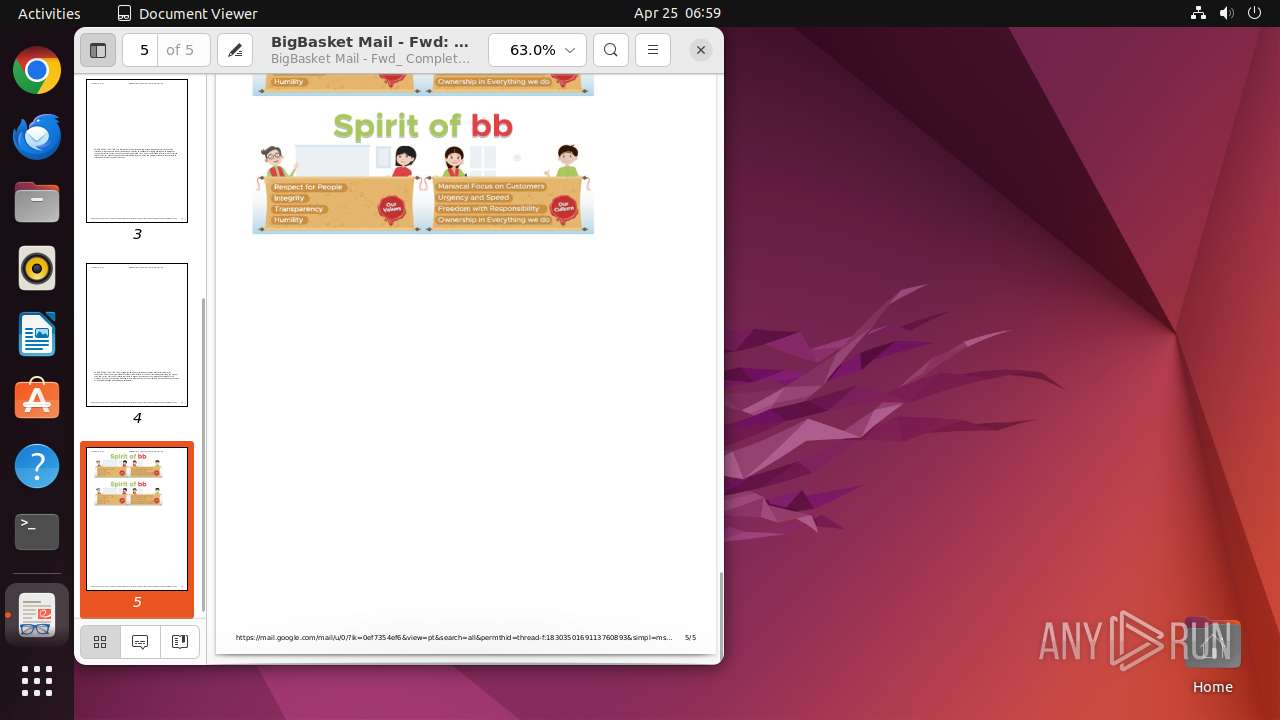This screenshot has width=1280, height=720.
Task: Select page 5 thumbnail
Action: click(137, 519)
